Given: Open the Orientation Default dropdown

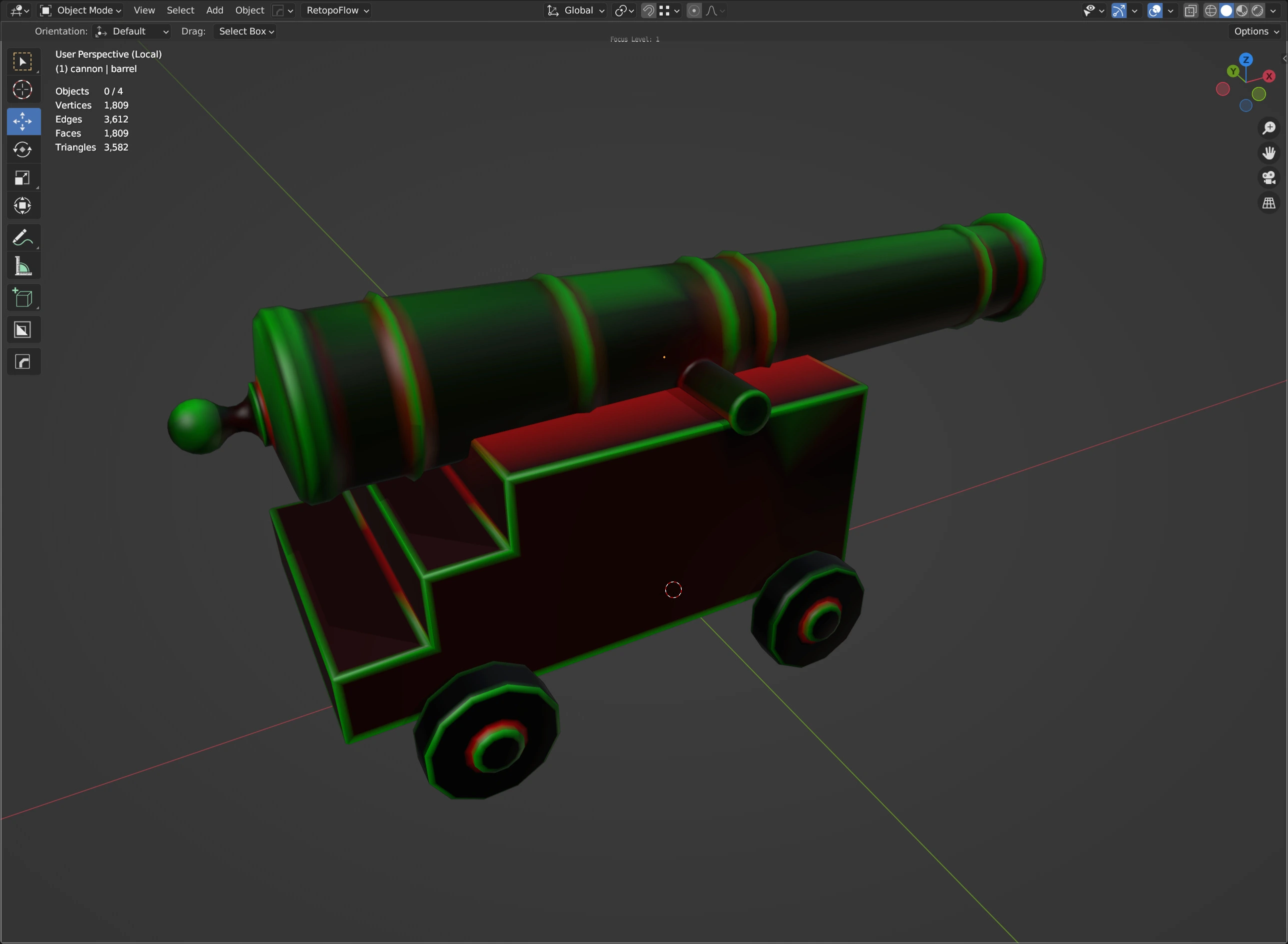Looking at the screenshot, I should point(132,31).
